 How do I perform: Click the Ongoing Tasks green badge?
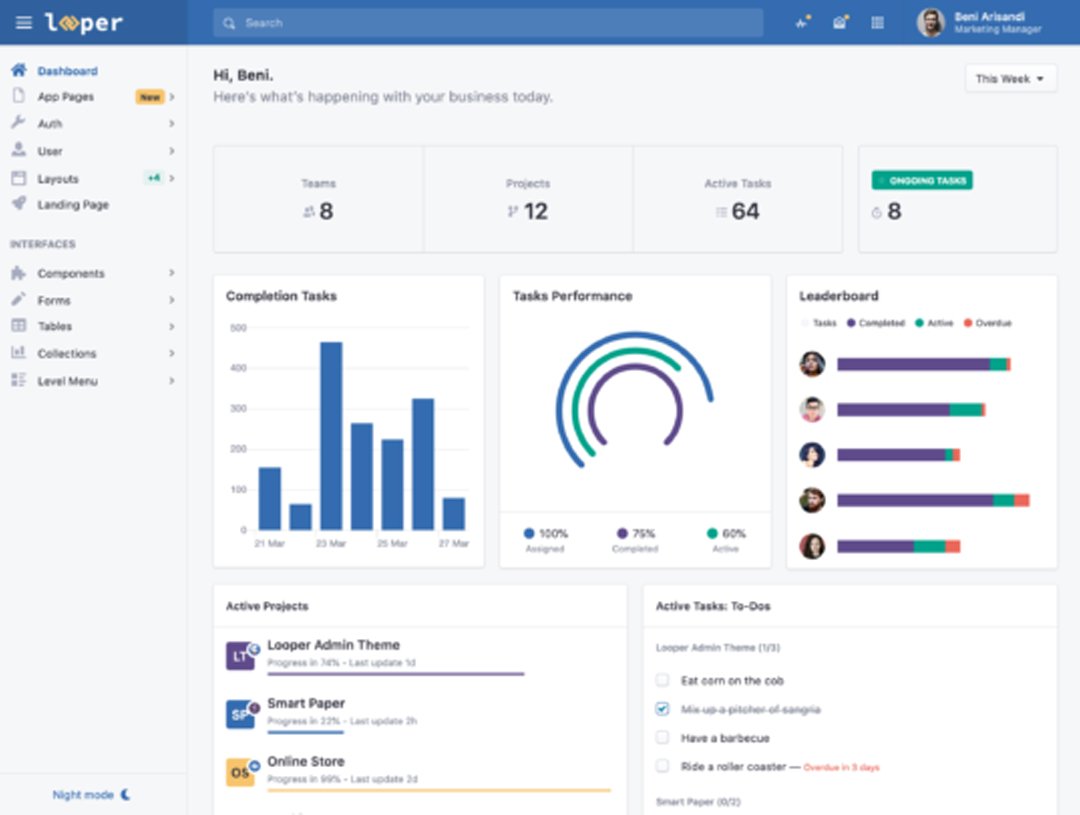pyautogui.click(x=921, y=181)
